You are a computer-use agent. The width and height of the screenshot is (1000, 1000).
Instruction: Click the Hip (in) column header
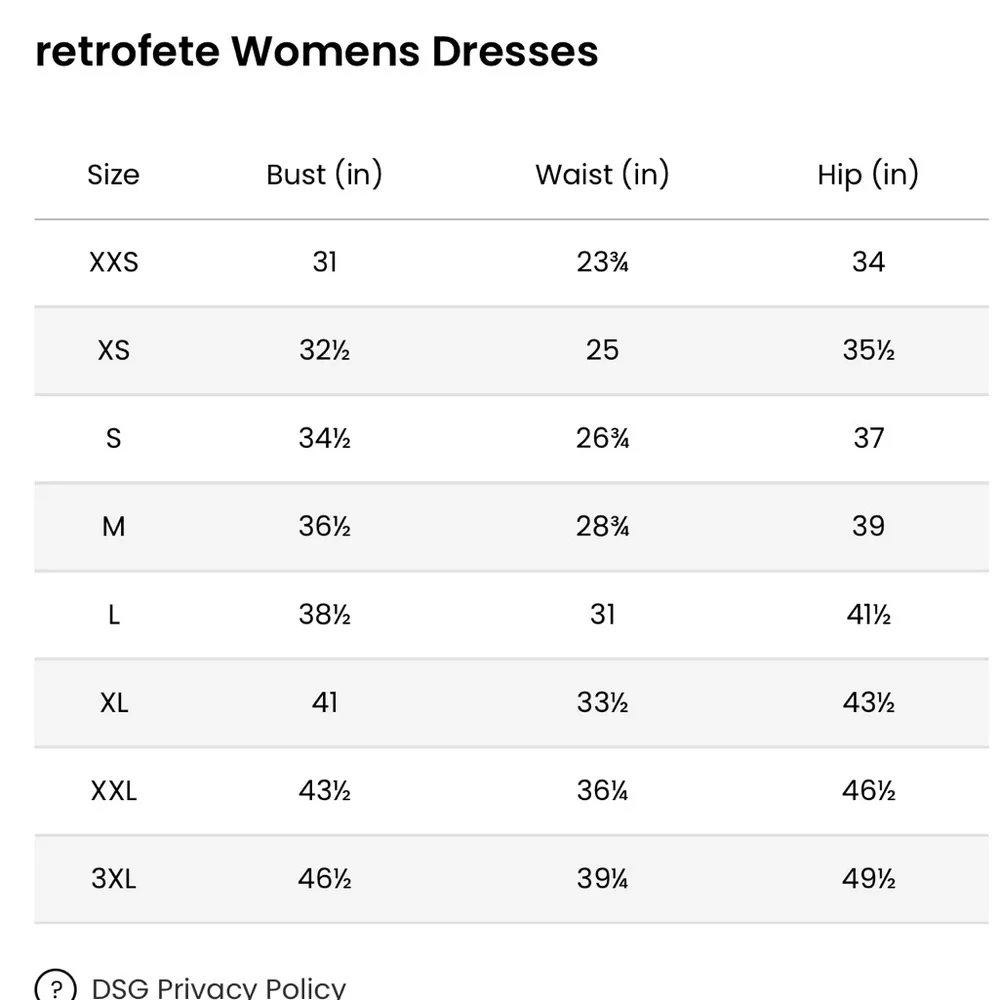pos(867,175)
